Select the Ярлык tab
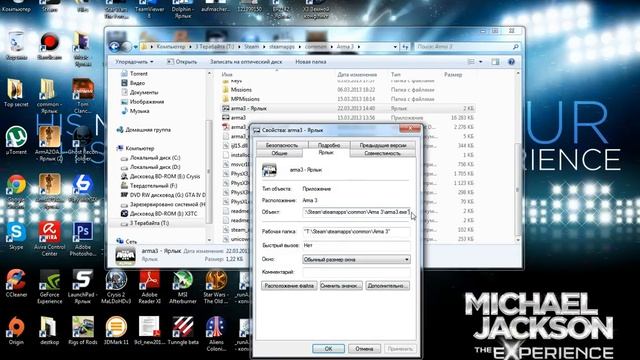Viewport: 640px width, 360px height. tap(326, 153)
